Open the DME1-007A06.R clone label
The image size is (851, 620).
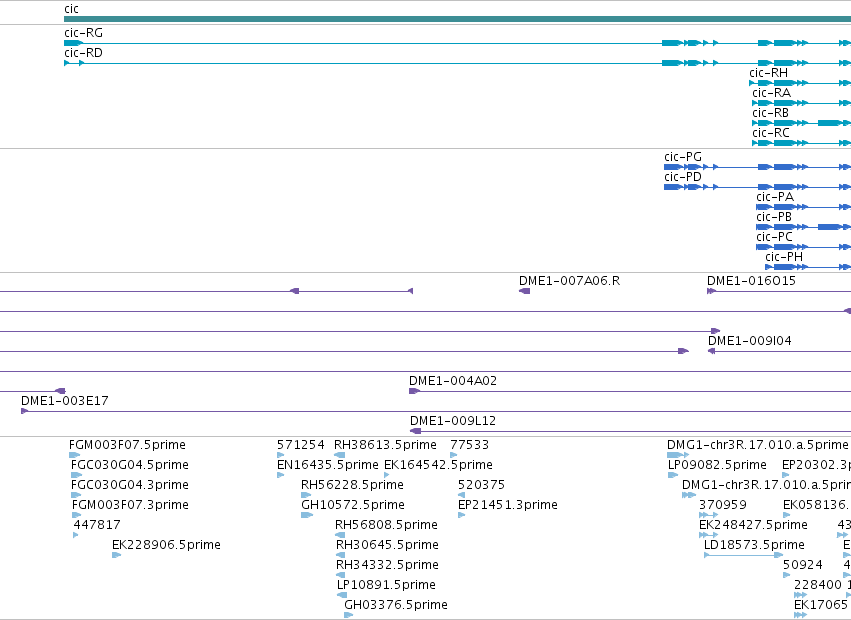click(569, 281)
